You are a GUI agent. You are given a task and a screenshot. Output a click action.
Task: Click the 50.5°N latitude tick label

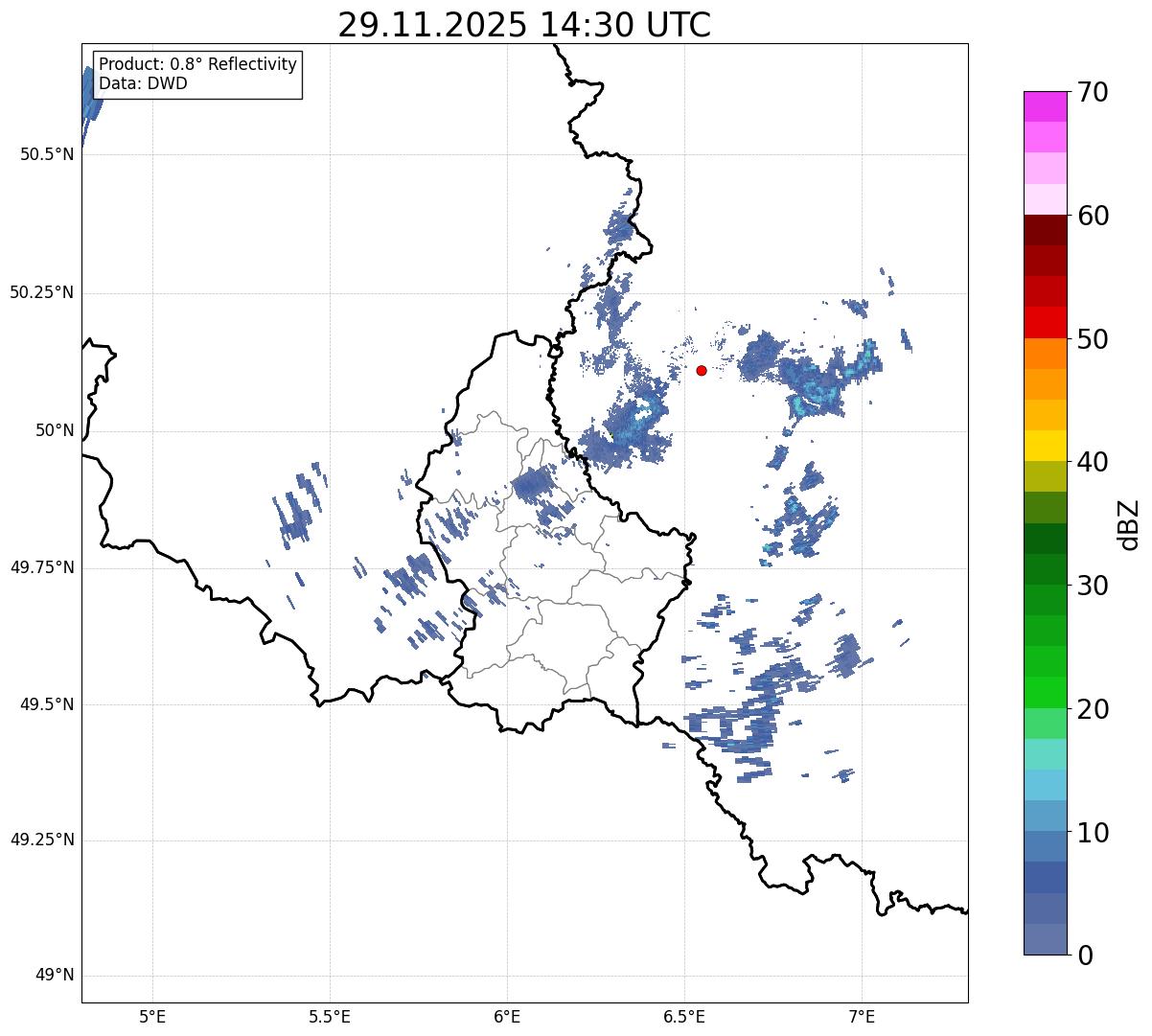click(47, 154)
